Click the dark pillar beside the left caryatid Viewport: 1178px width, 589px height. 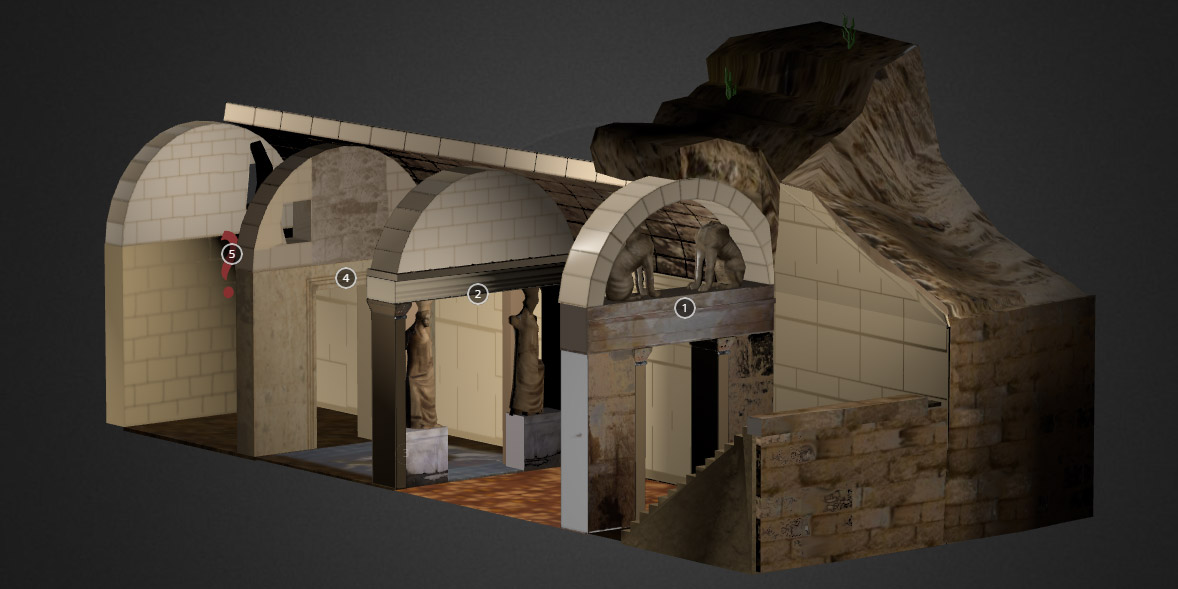[388, 400]
